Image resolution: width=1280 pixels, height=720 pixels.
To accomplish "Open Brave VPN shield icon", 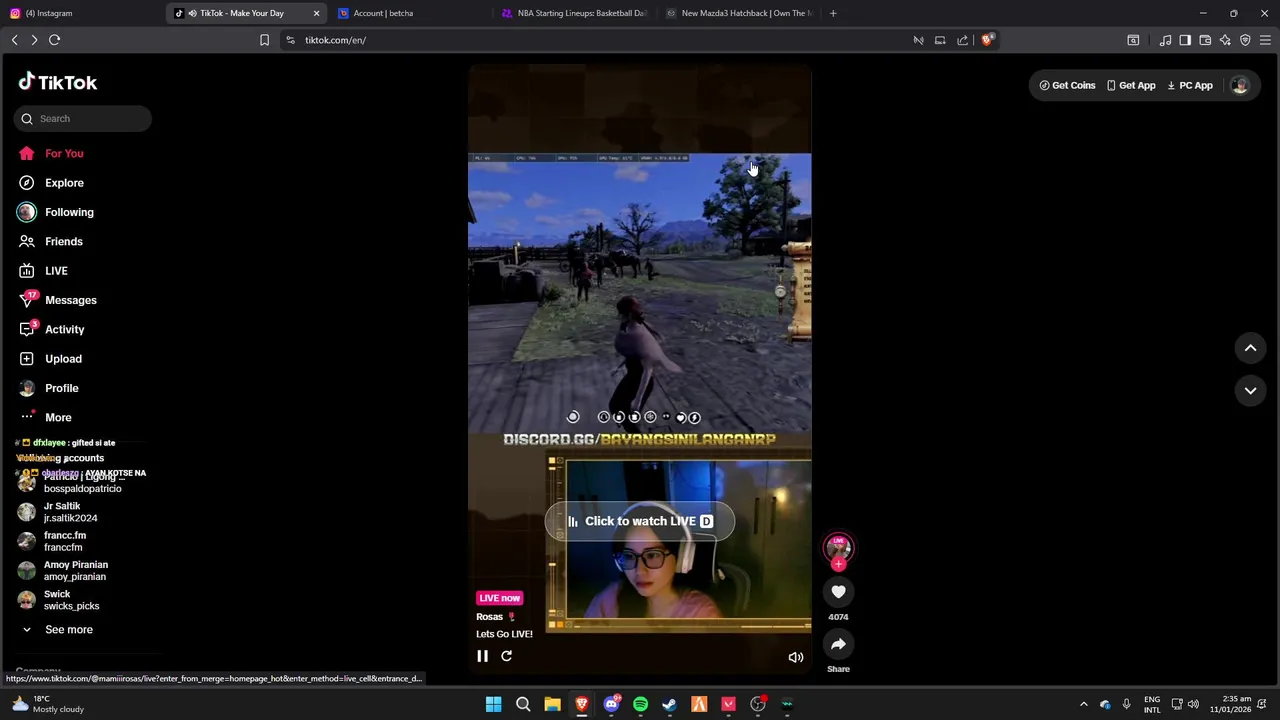I will 1245,40.
